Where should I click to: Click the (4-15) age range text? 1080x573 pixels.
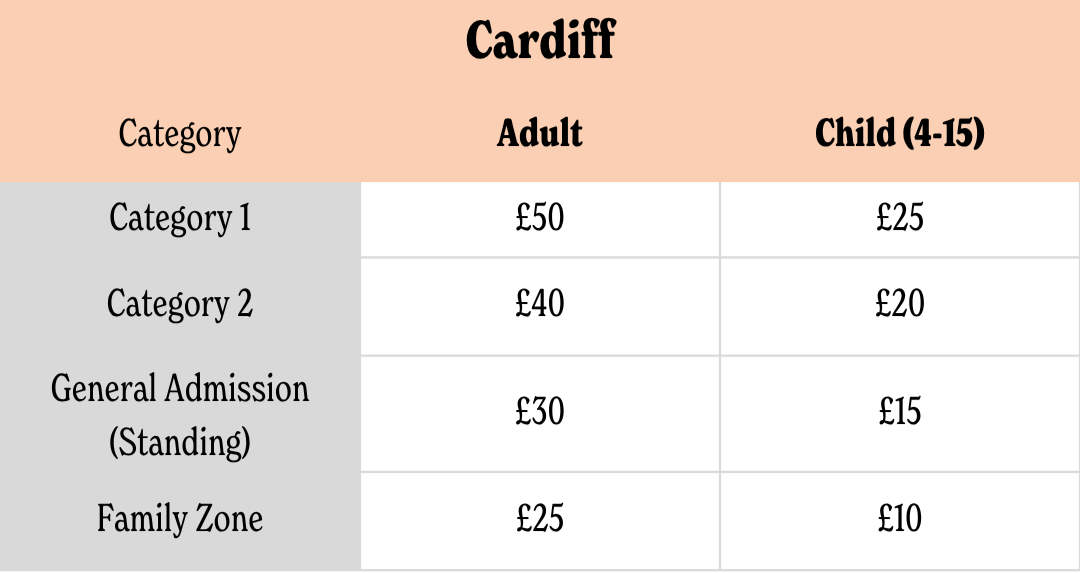point(943,133)
